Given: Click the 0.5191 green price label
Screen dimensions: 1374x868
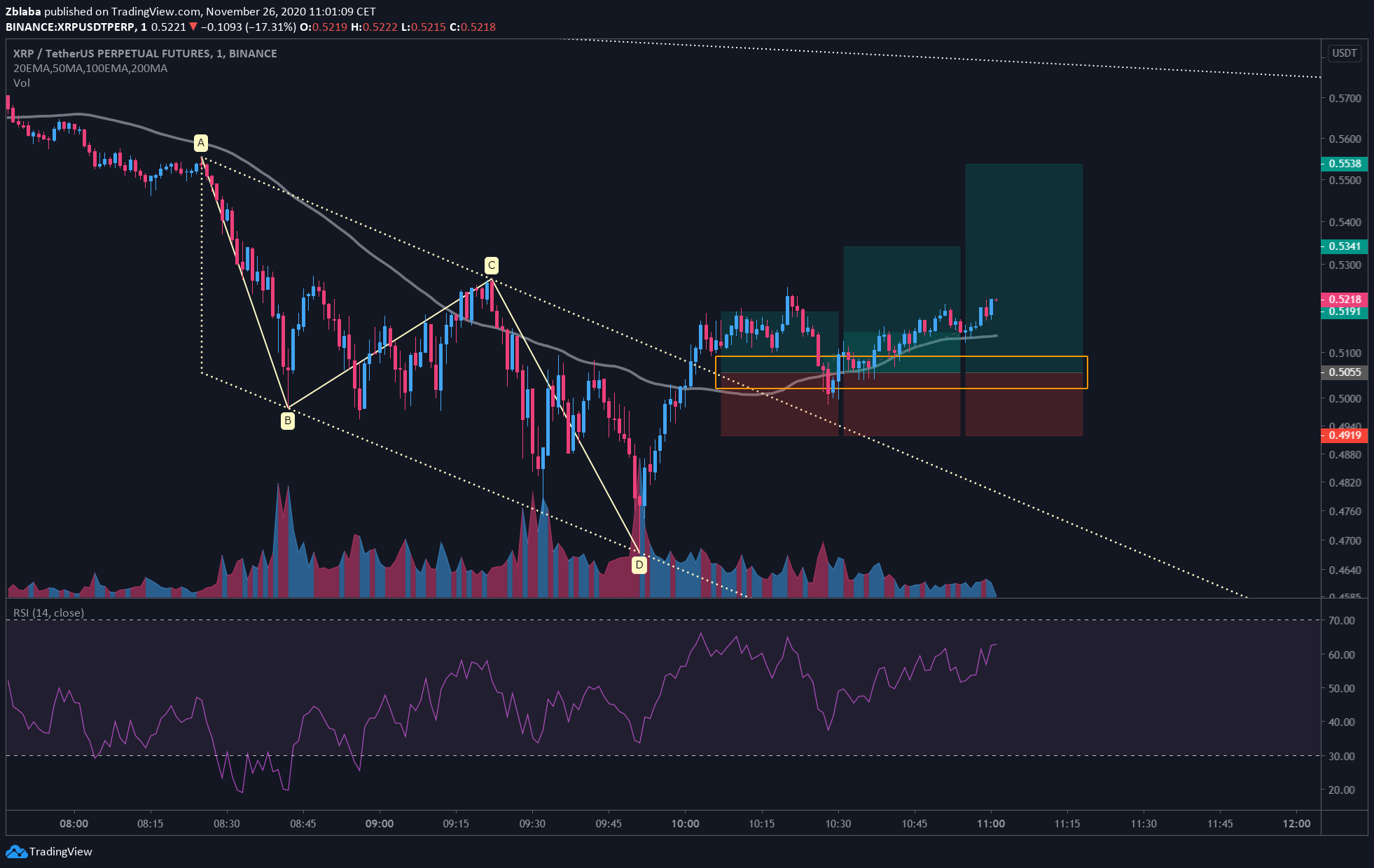Looking at the screenshot, I should 1344,311.
